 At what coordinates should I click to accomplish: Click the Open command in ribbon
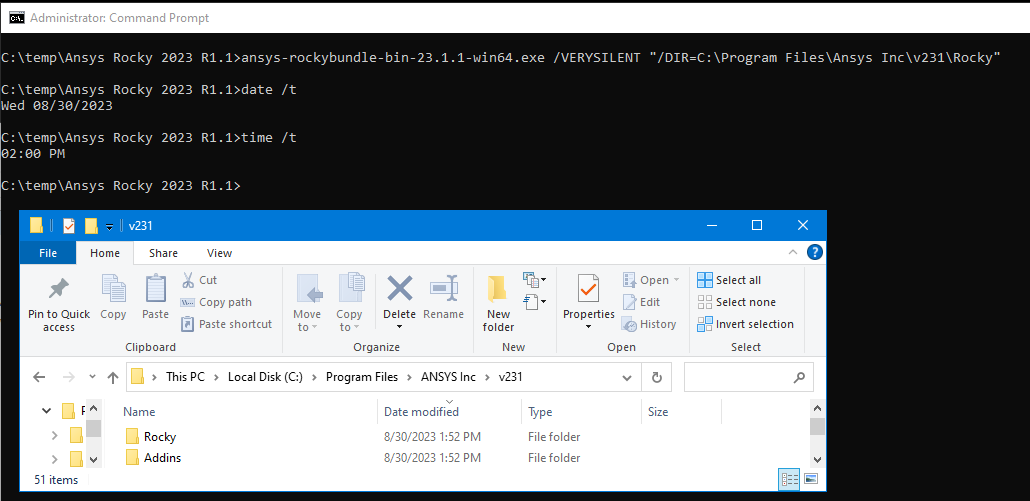[650, 280]
